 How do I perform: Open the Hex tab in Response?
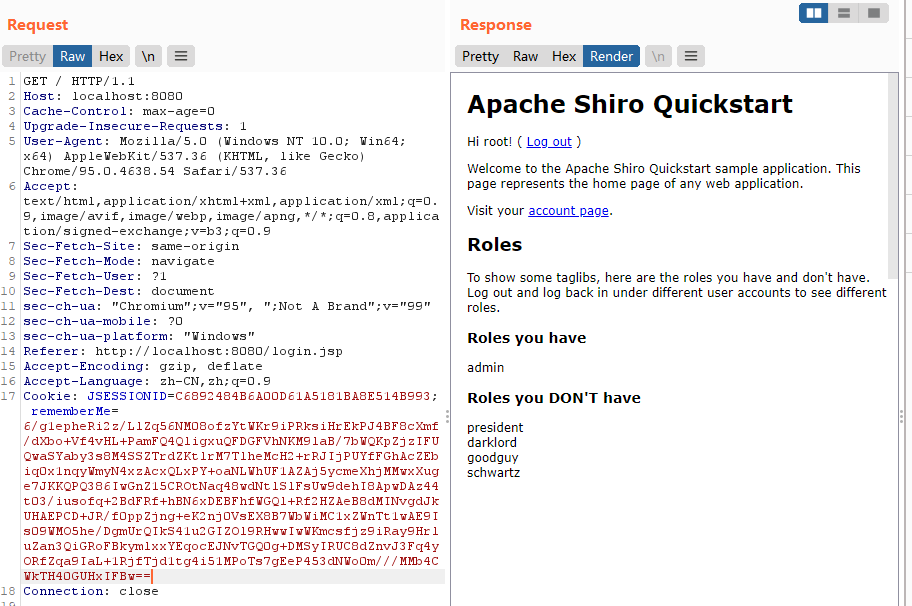tap(564, 56)
